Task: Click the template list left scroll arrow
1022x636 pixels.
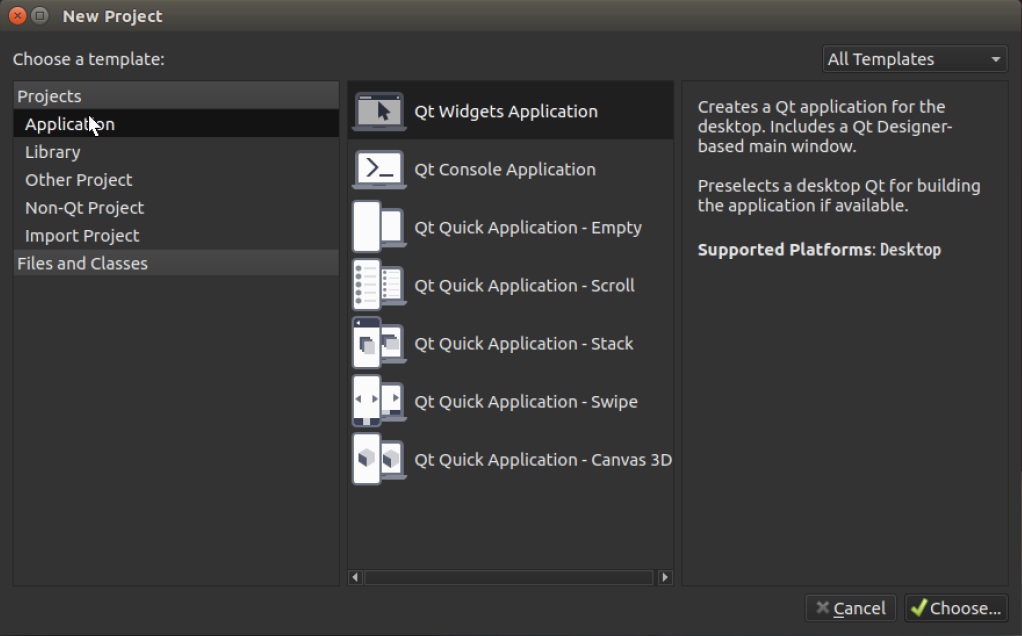Action: [x=355, y=577]
